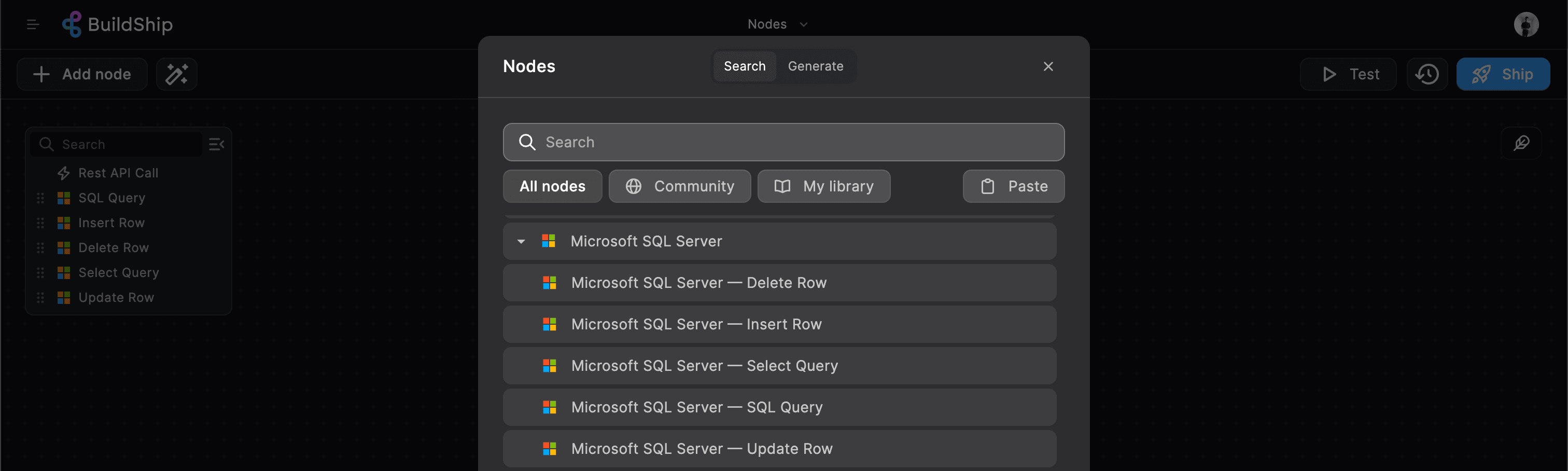Close the Nodes dialog
This screenshot has height=471, width=1568.
(1047, 66)
